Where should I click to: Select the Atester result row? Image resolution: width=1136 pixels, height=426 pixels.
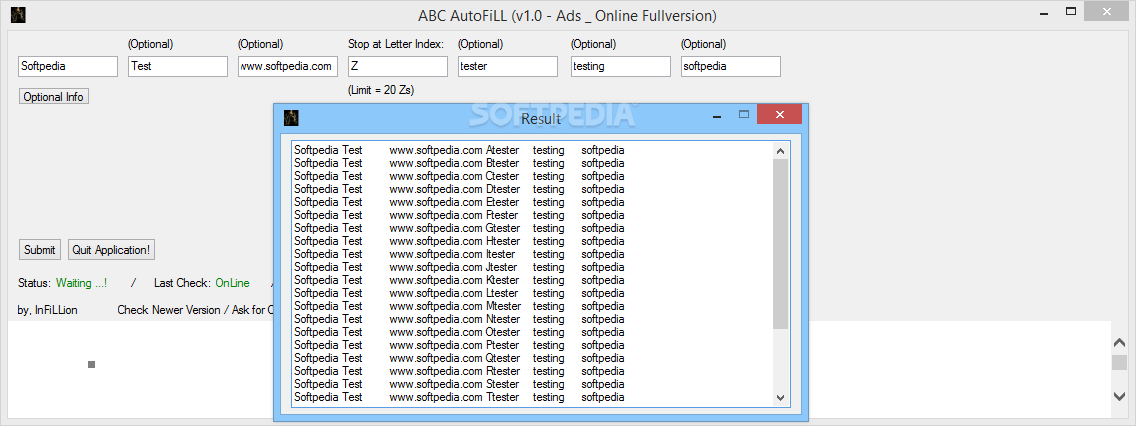tap(459, 150)
